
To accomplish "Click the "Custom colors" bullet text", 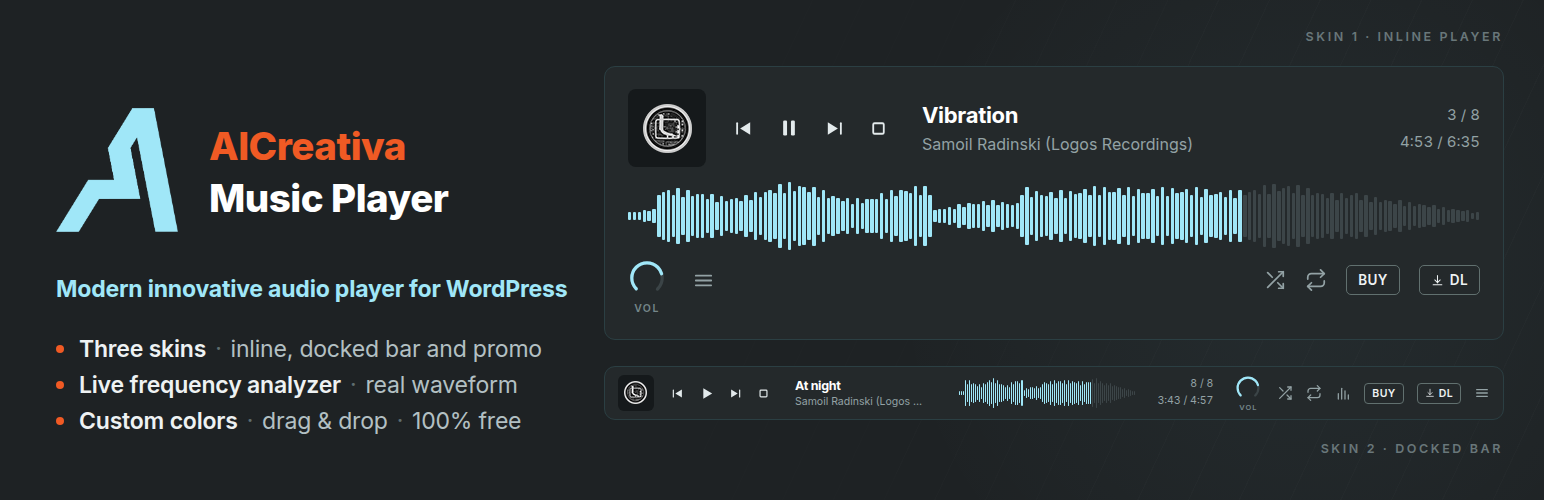I will click(159, 421).
